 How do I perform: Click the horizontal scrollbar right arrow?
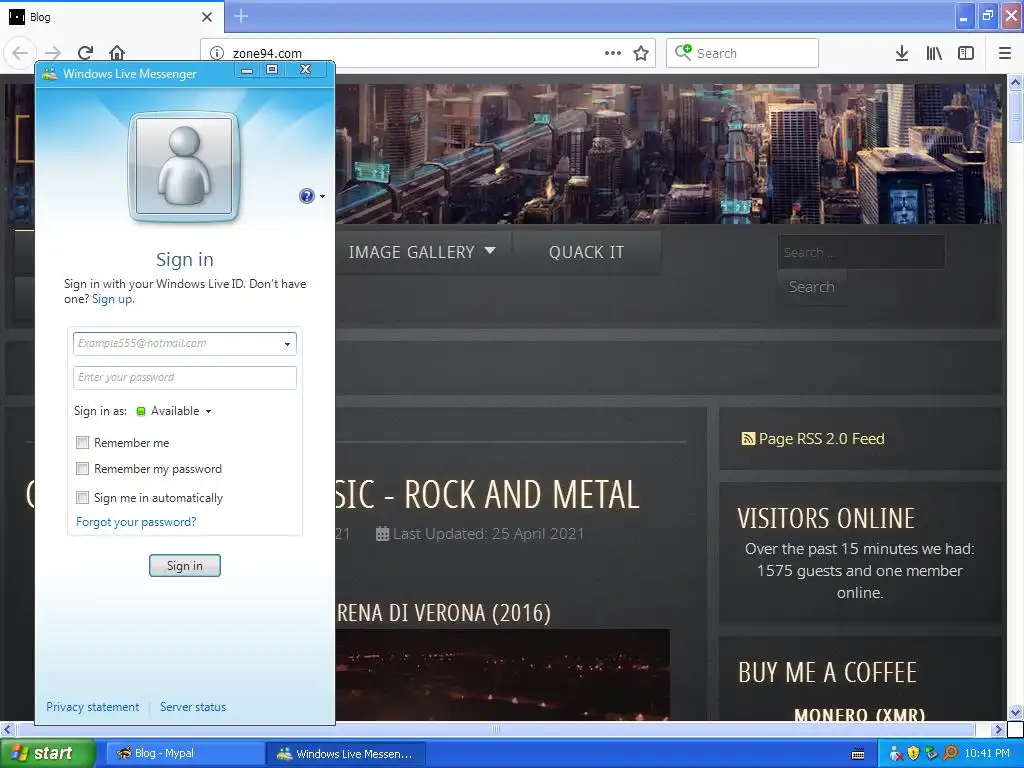tap(998, 729)
